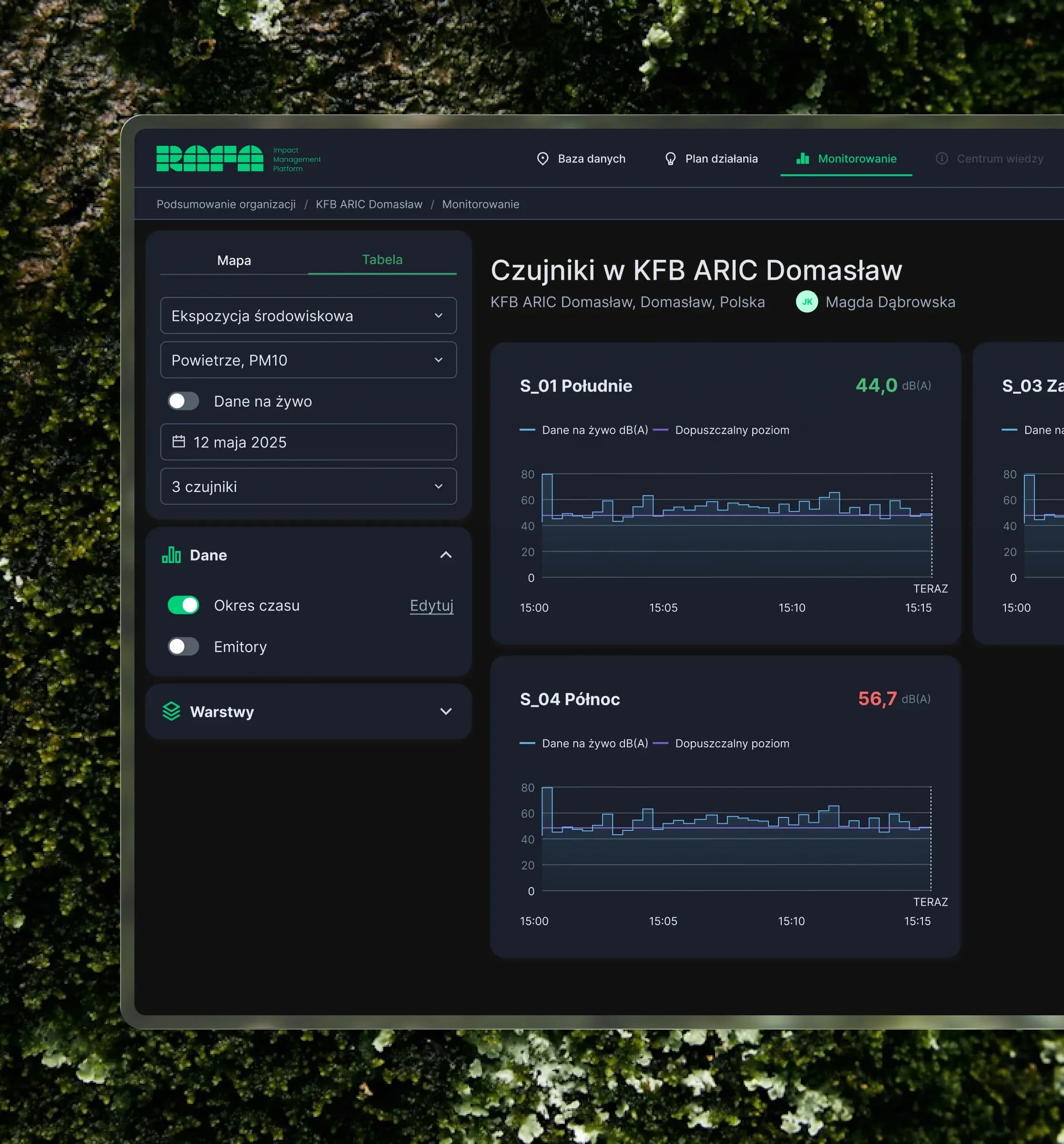1064x1144 pixels.
Task: Click the Dane chart icon
Action: point(172,555)
